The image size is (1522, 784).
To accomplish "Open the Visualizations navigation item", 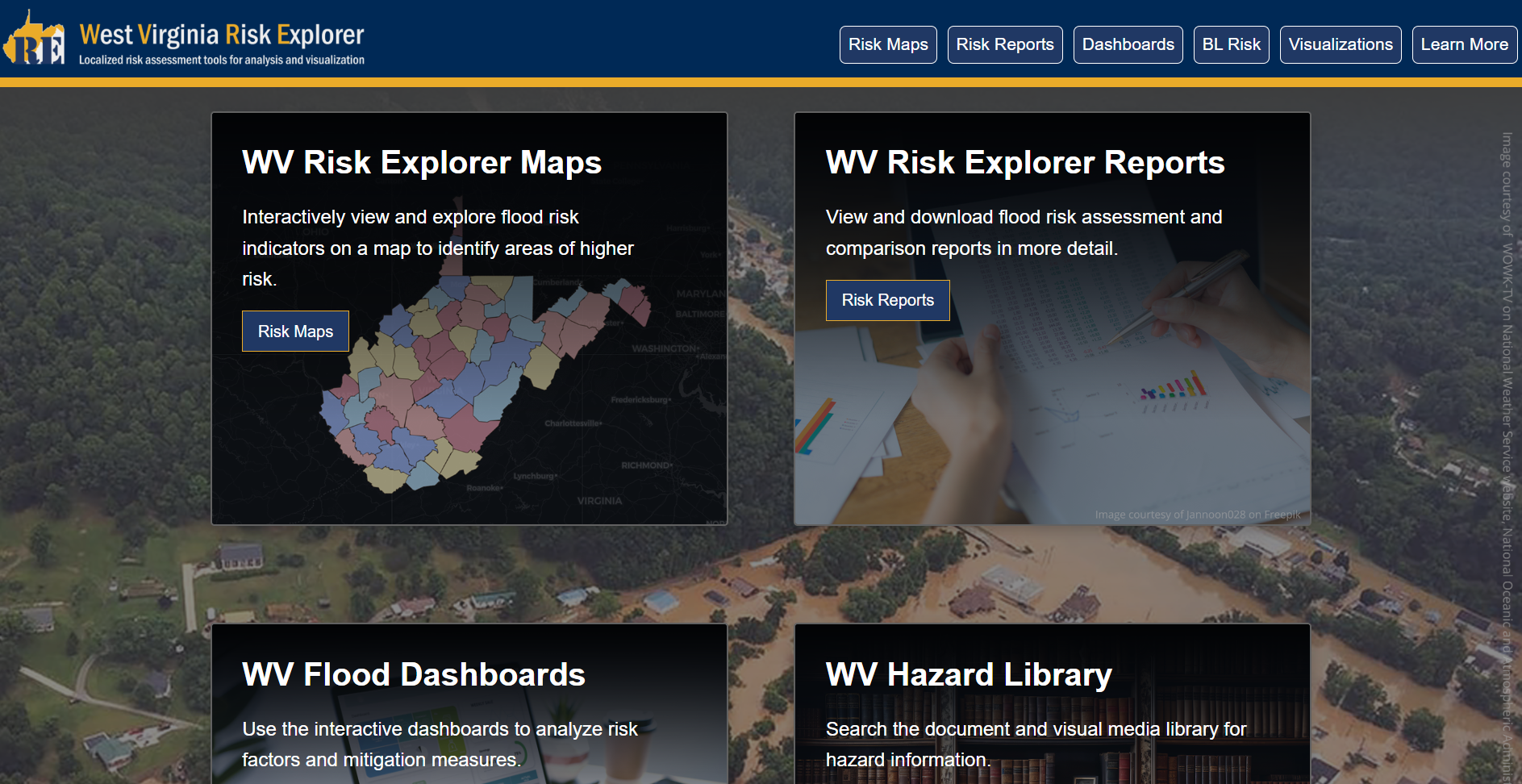I will point(1341,44).
